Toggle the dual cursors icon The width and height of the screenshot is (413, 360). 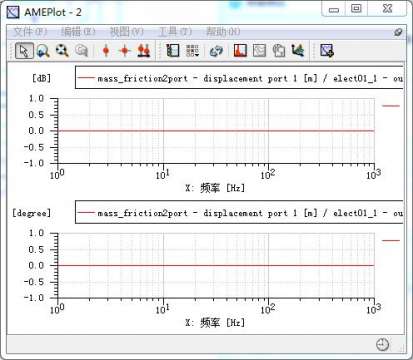pos(144,51)
